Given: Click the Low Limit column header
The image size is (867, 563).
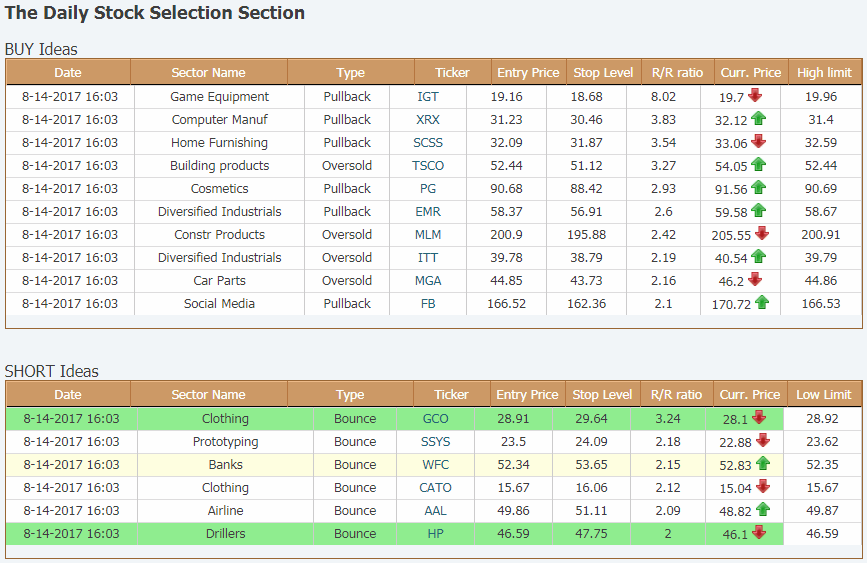Looking at the screenshot, I should click(824, 394).
